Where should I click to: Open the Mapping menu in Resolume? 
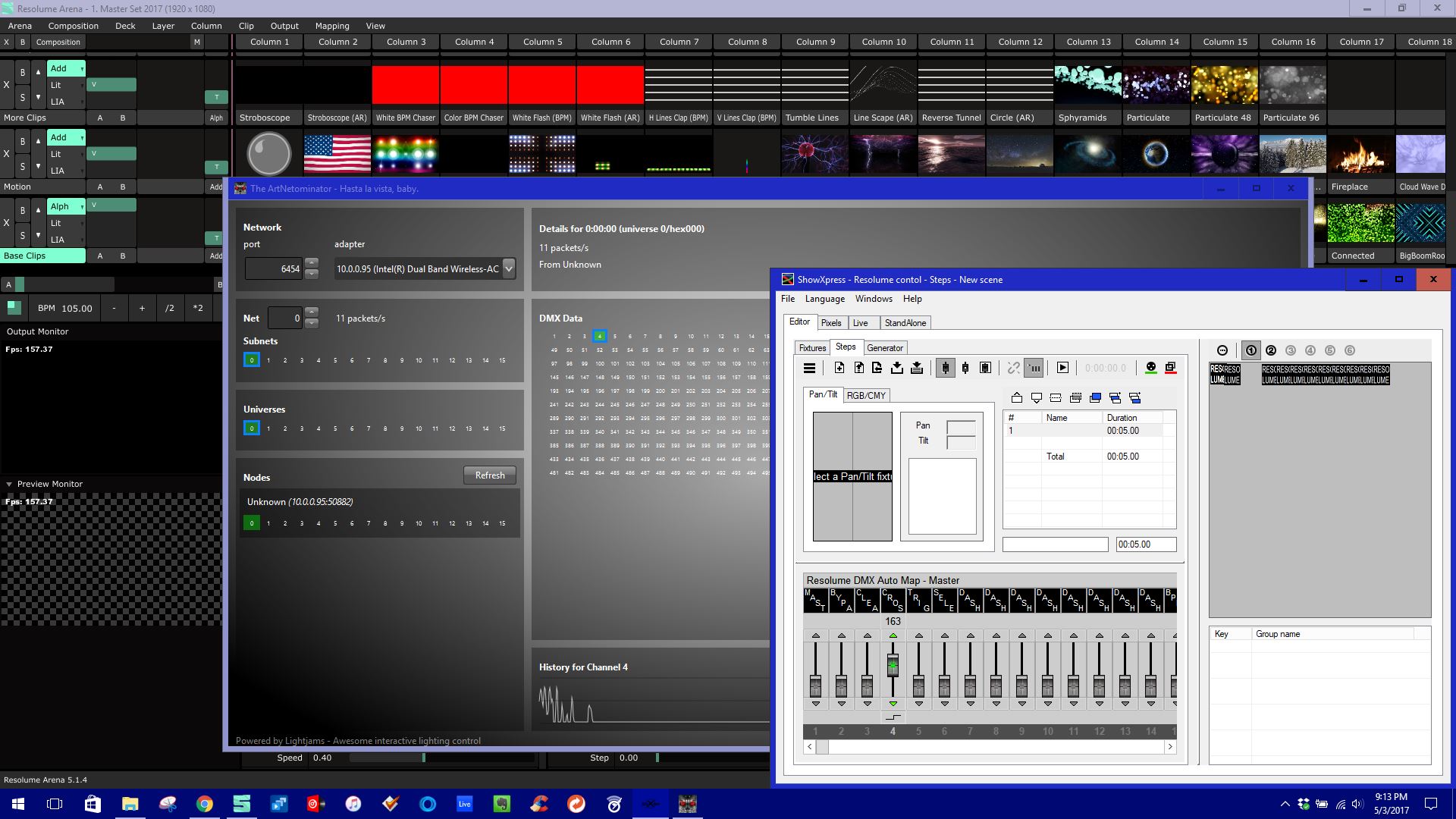point(332,26)
